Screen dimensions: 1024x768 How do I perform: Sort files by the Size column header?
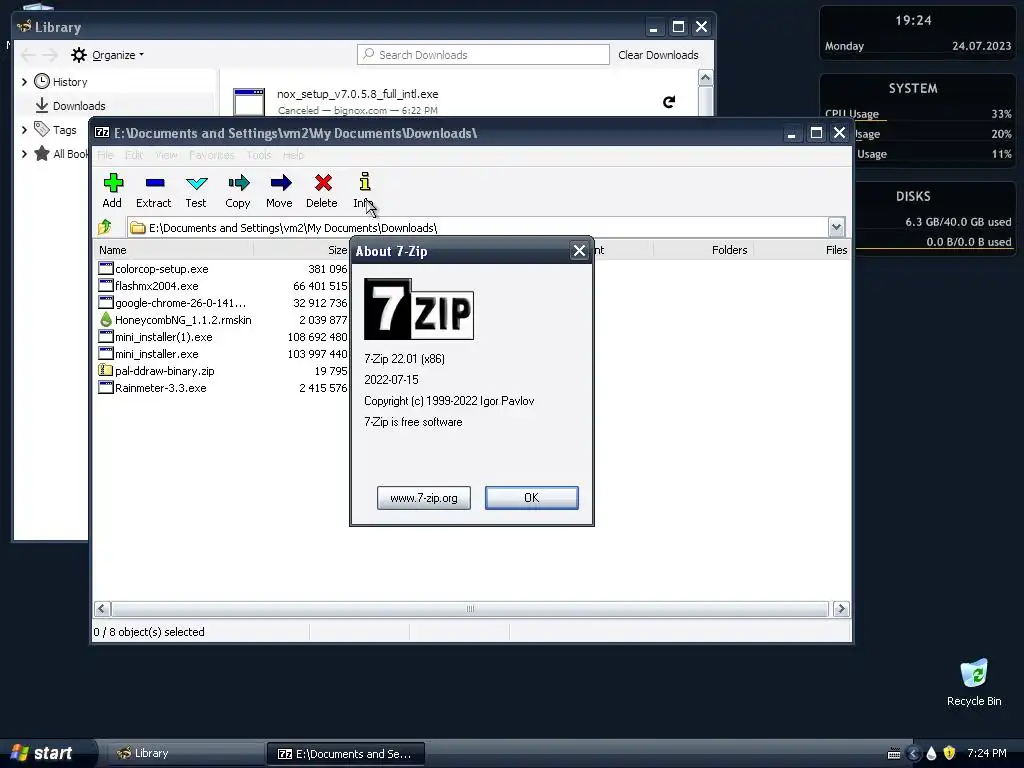coord(301,249)
